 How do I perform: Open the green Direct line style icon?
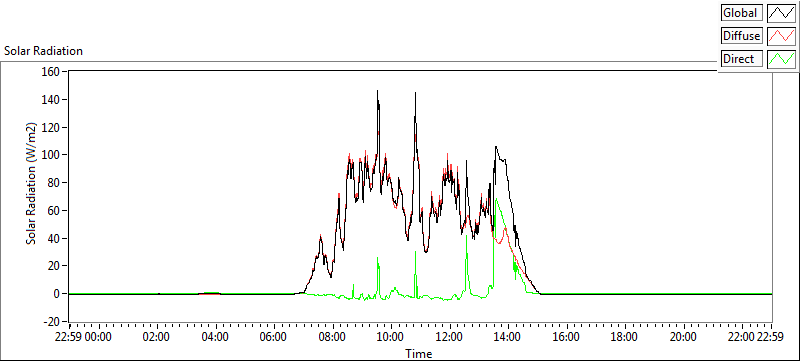point(782,59)
